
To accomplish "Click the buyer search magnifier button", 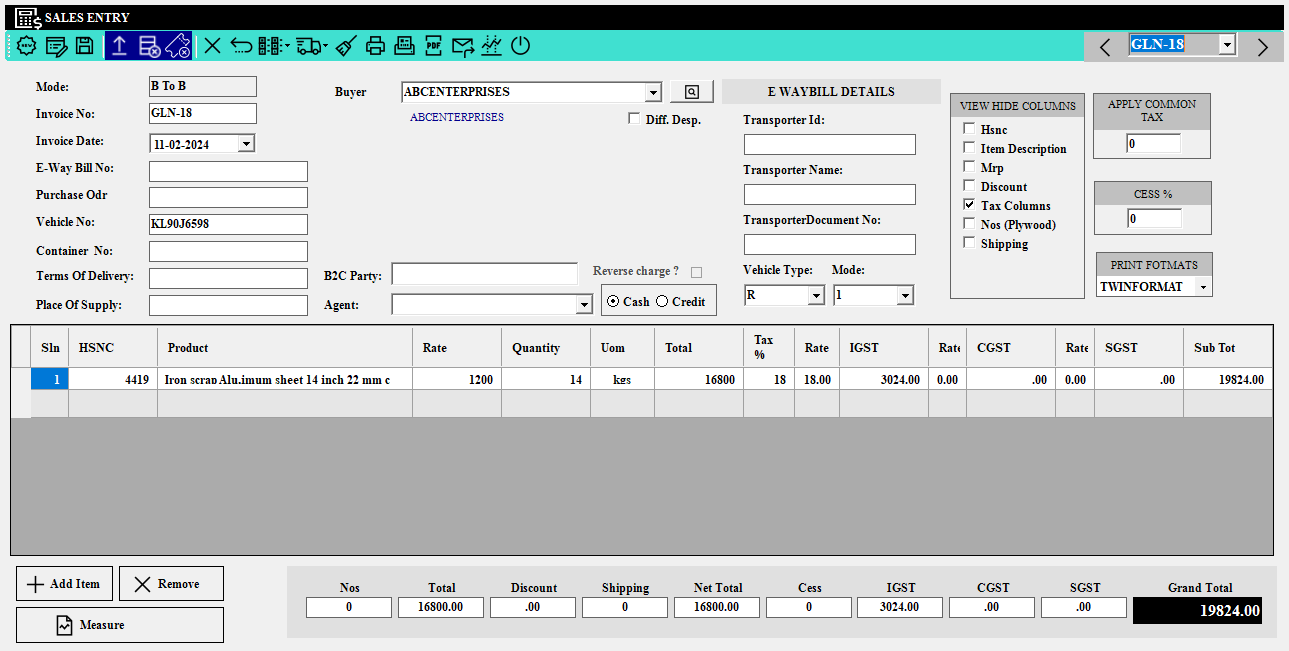I will pyautogui.click(x=691, y=92).
